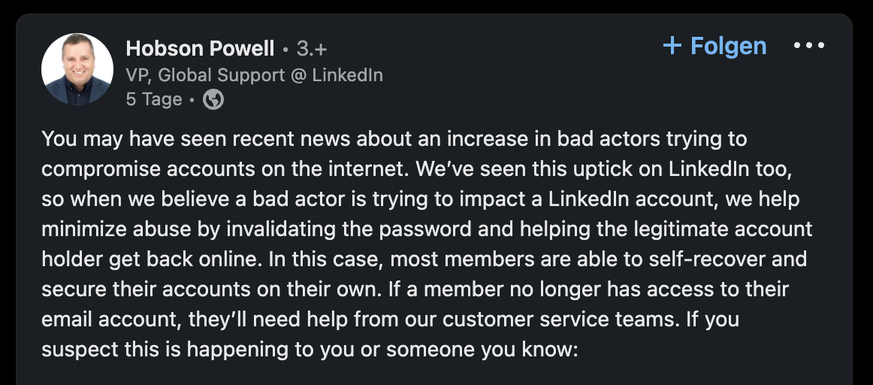This screenshot has height=385, width=873.
Task: Click the plus icon beside Folgen
Action: pyautogui.click(x=672, y=46)
